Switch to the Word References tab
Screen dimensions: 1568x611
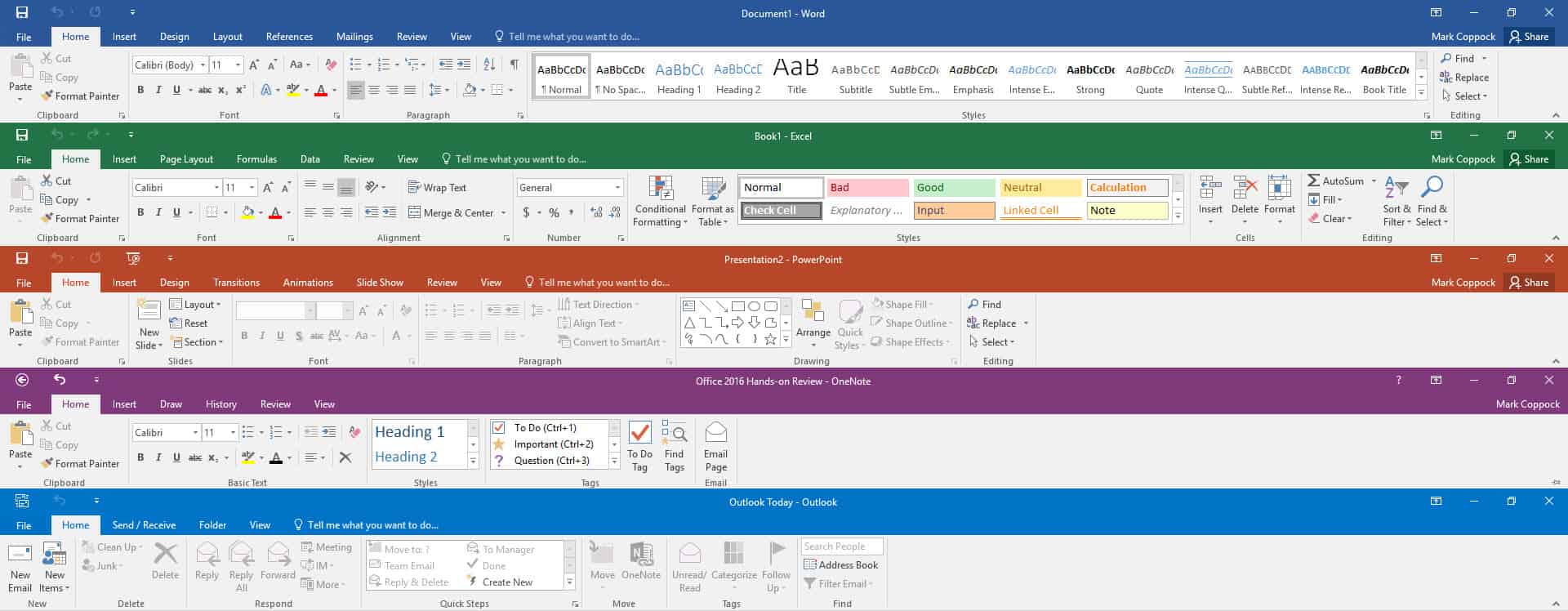click(x=289, y=37)
